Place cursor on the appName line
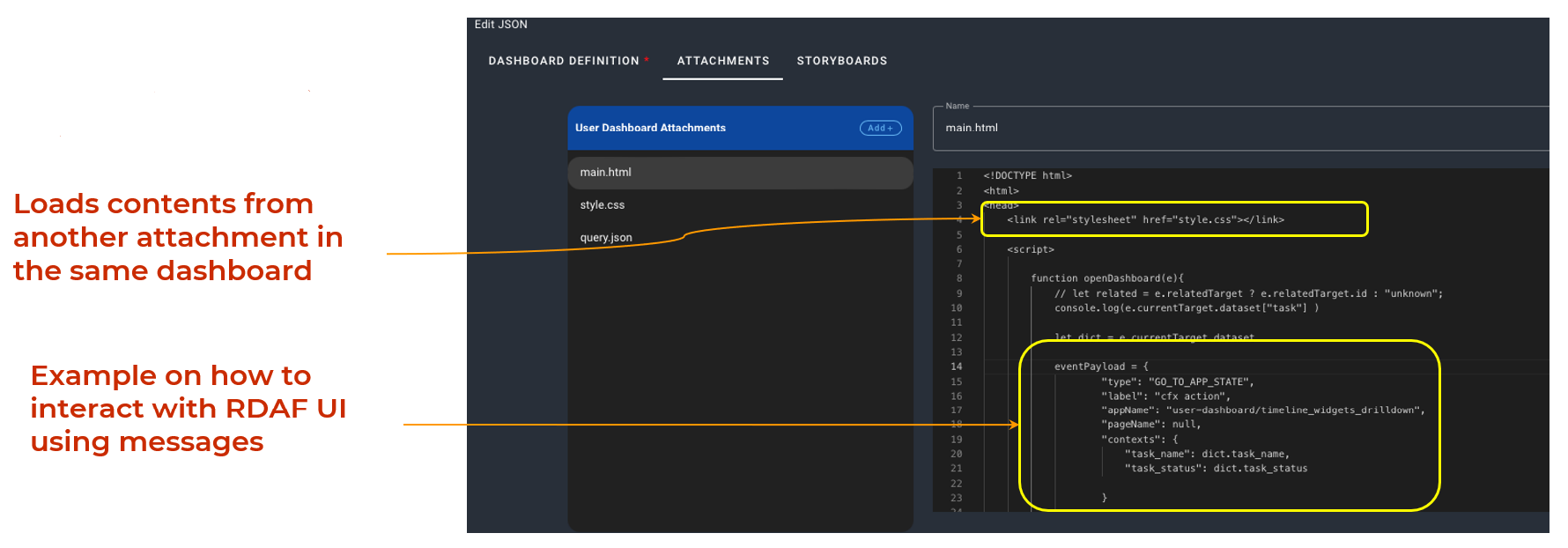This screenshot has height=548, width=1568. coord(1261,411)
